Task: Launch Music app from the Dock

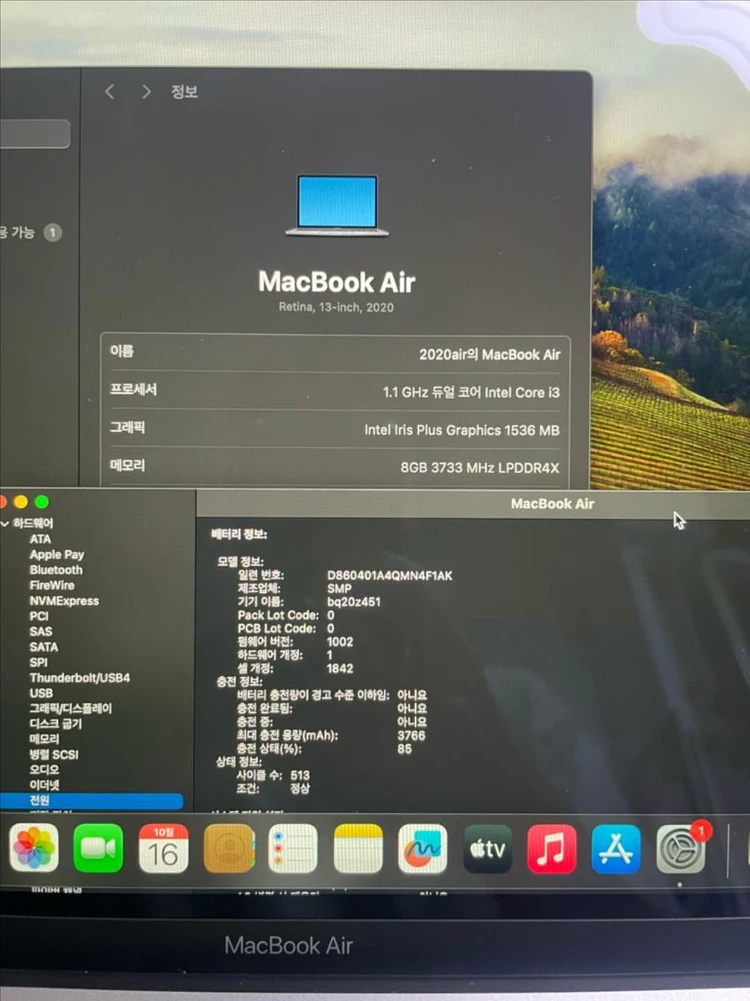Action: pos(552,848)
